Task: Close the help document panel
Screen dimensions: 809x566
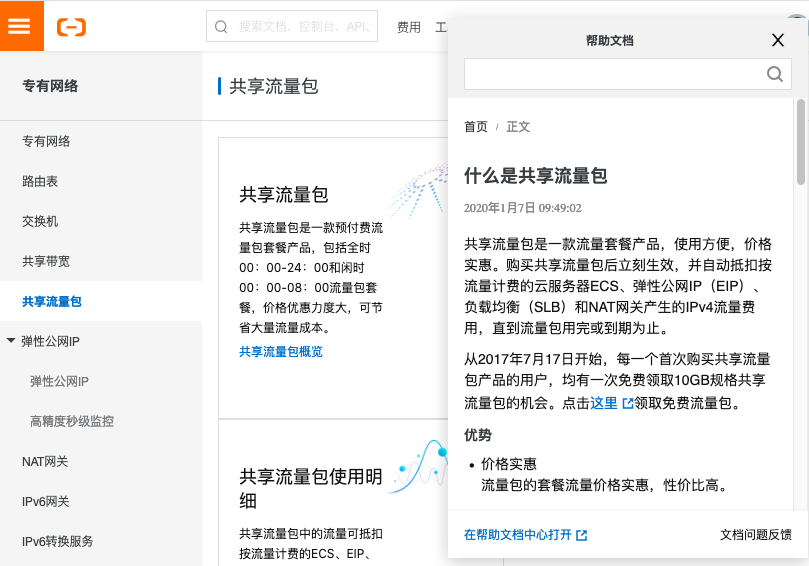Action: pyautogui.click(x=777, y=41)
